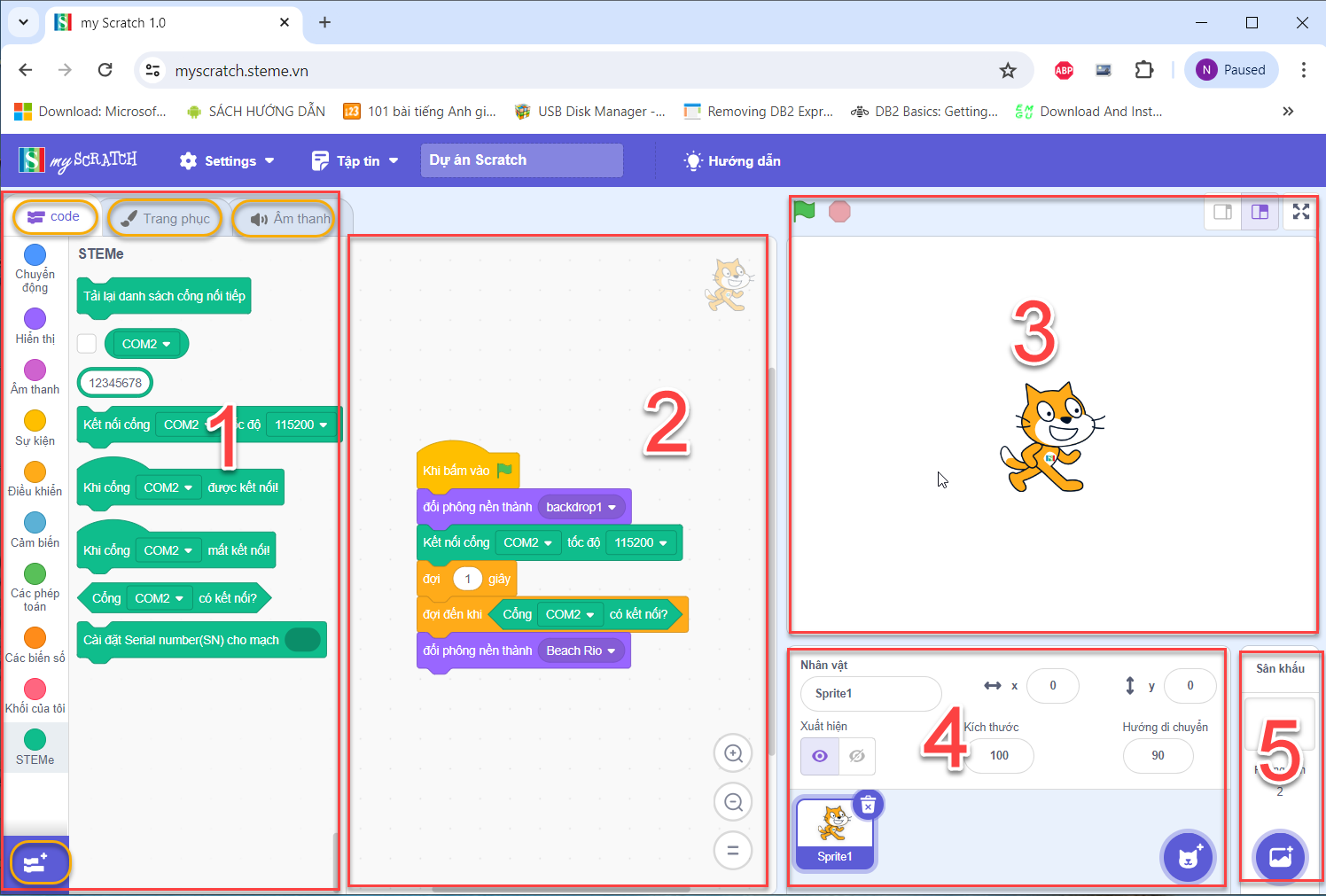This screenshot has width=1326, height=896.
Task: Select the orange Điều khiển category circle
Action: coord(35,471)
